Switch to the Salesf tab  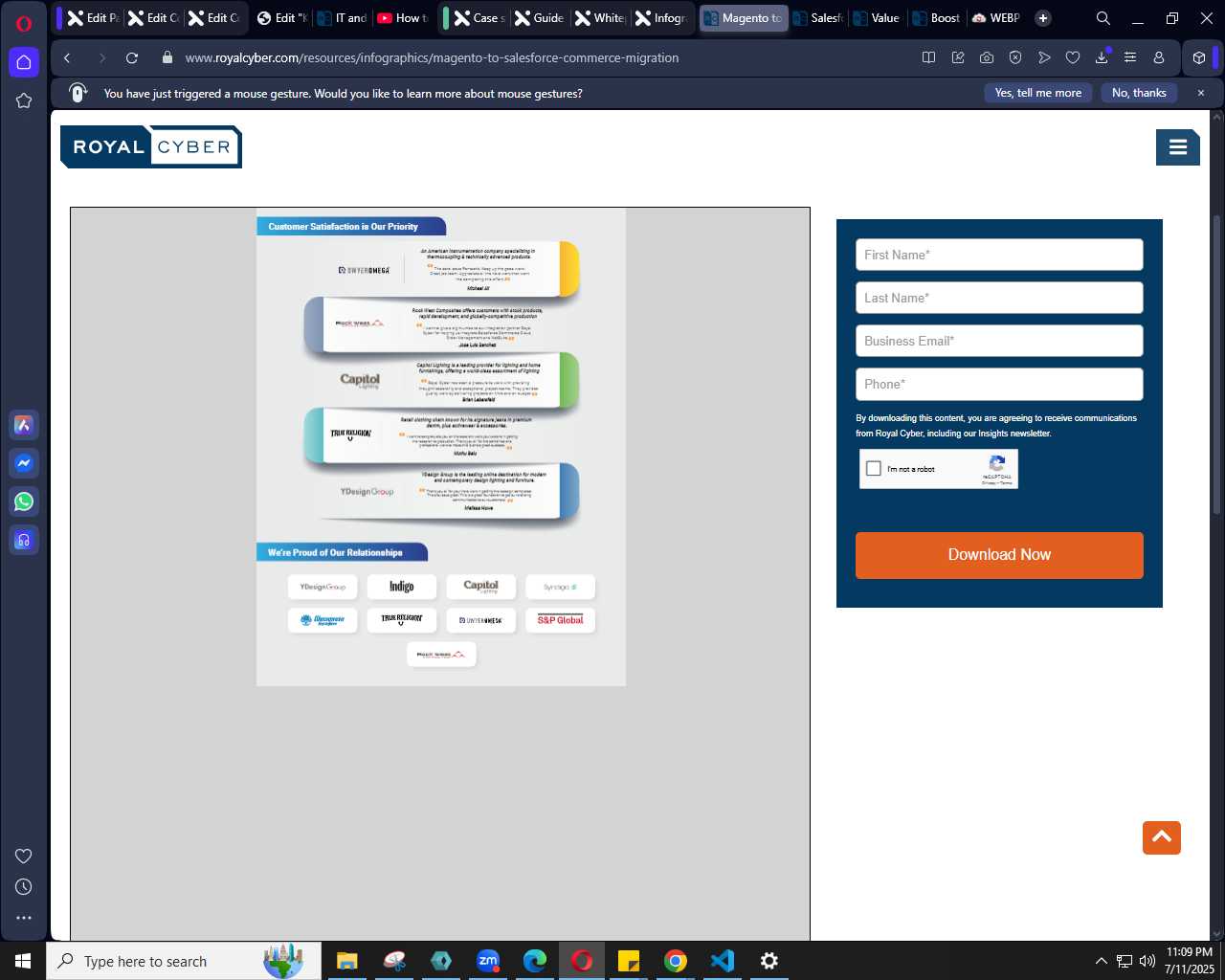coord(818,18)
